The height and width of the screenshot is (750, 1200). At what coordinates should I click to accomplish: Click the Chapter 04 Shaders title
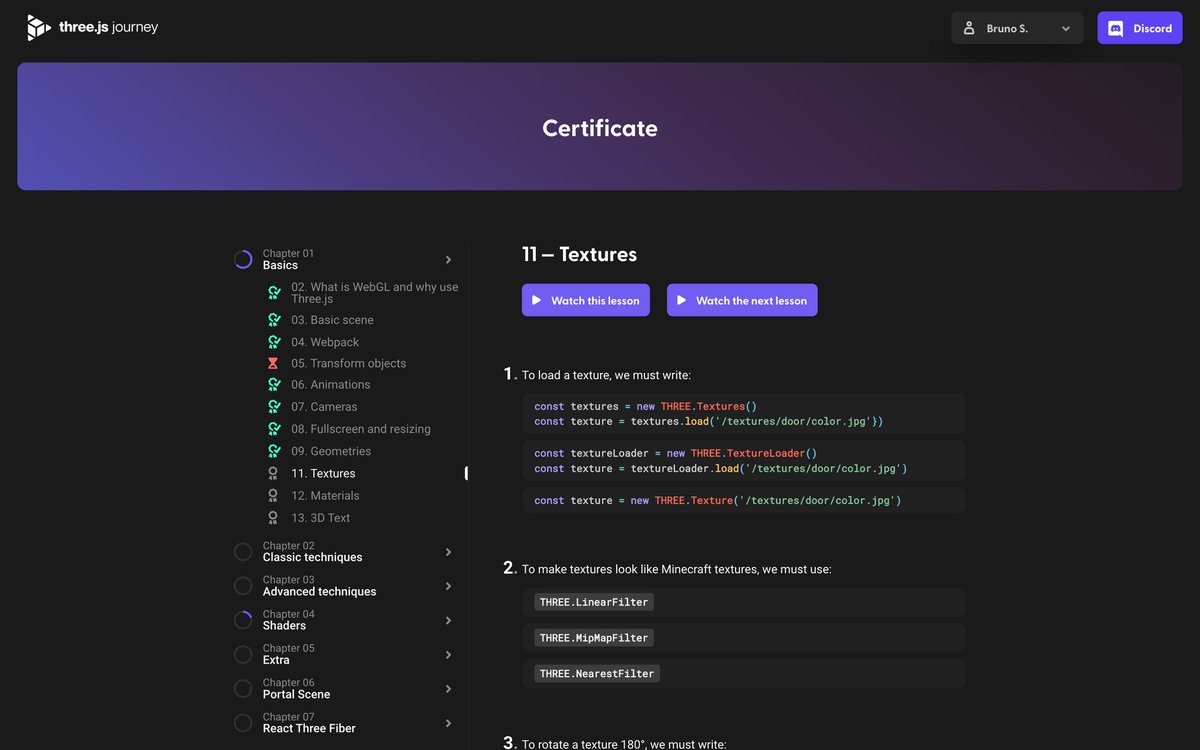[x=284, y=626]
